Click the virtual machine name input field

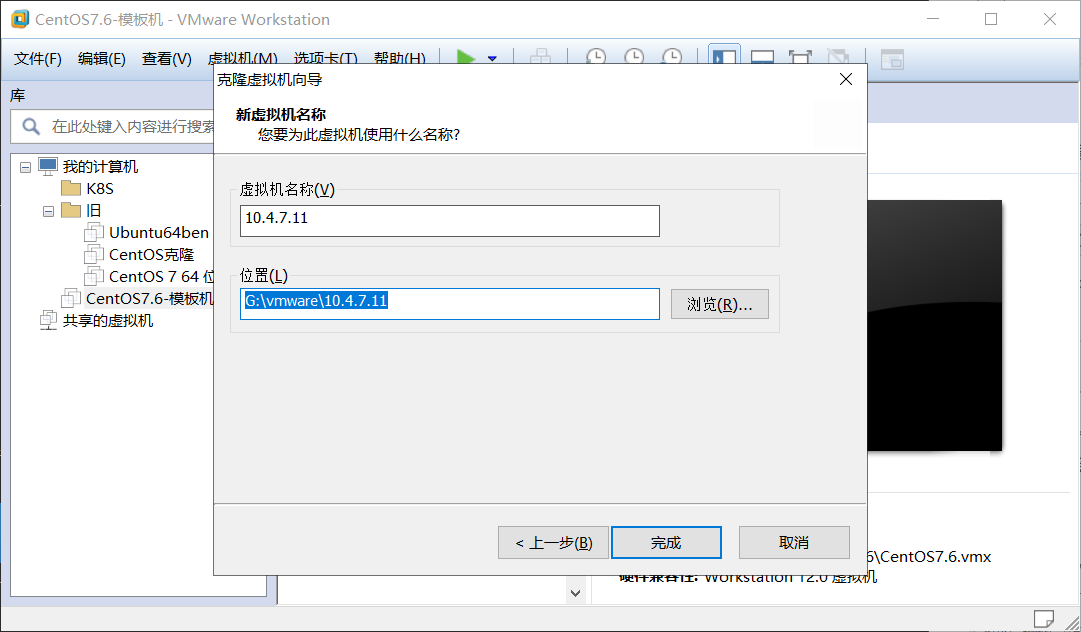tap(449, 221)
